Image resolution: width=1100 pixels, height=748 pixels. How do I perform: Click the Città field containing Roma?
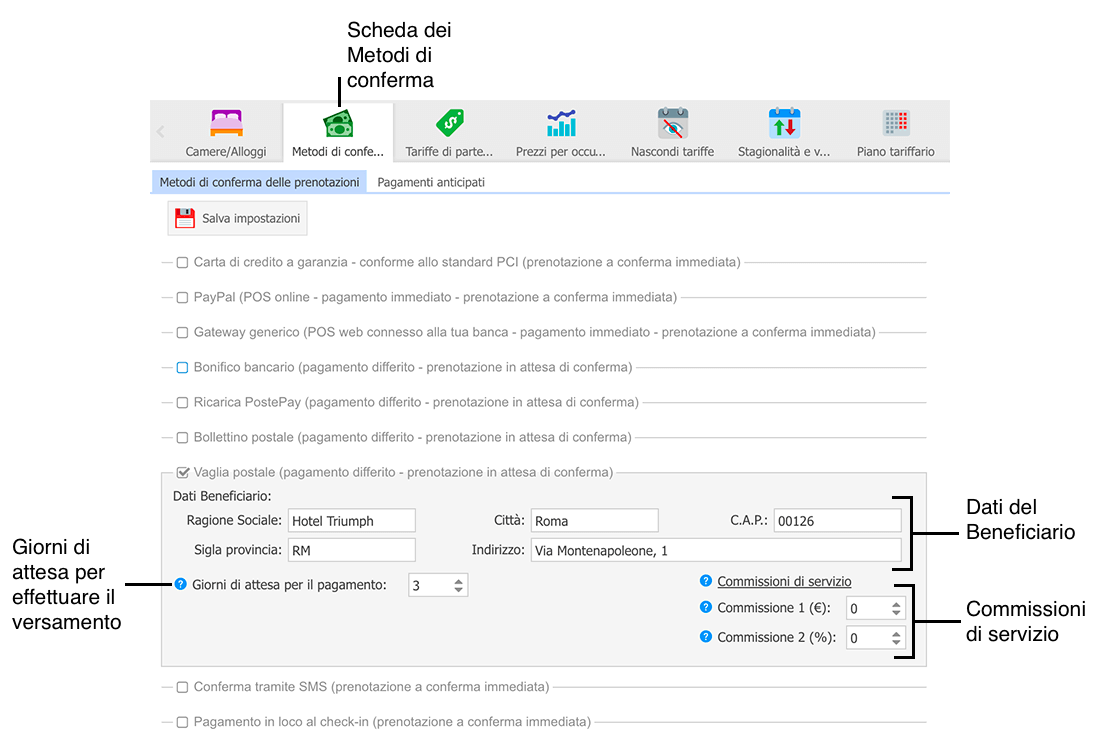(594, 521)
